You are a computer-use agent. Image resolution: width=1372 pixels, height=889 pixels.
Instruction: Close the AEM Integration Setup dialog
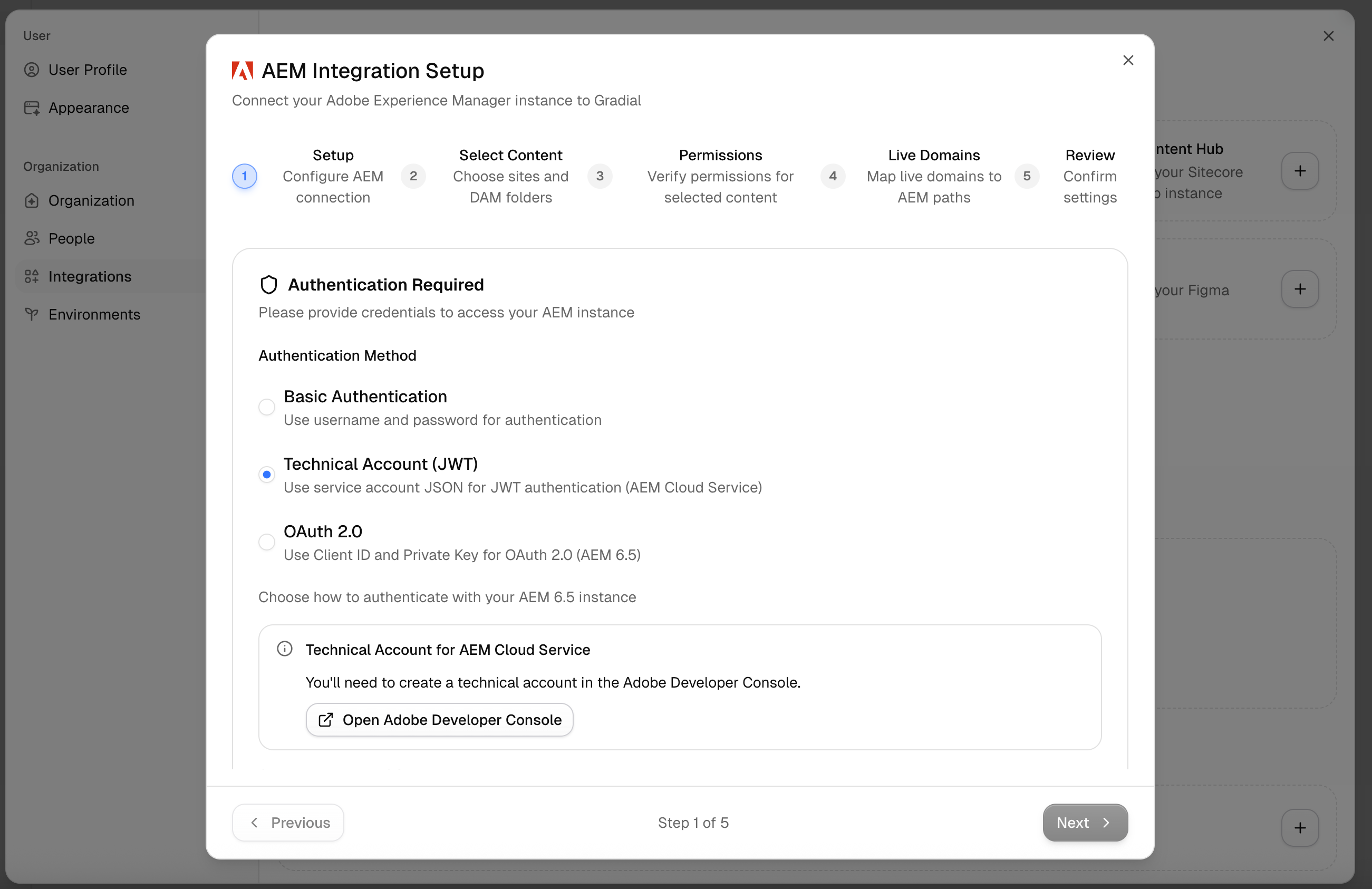[1128, 61]
